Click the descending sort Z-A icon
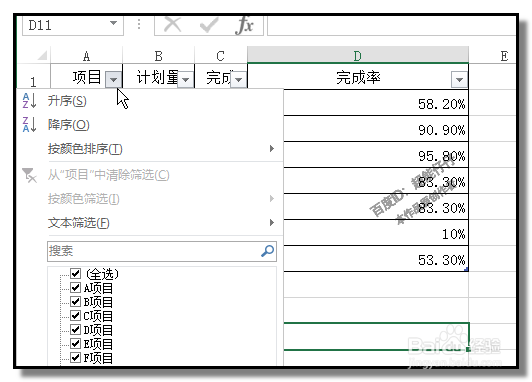This screenshot has width=532, height=382. pos(29,125)
